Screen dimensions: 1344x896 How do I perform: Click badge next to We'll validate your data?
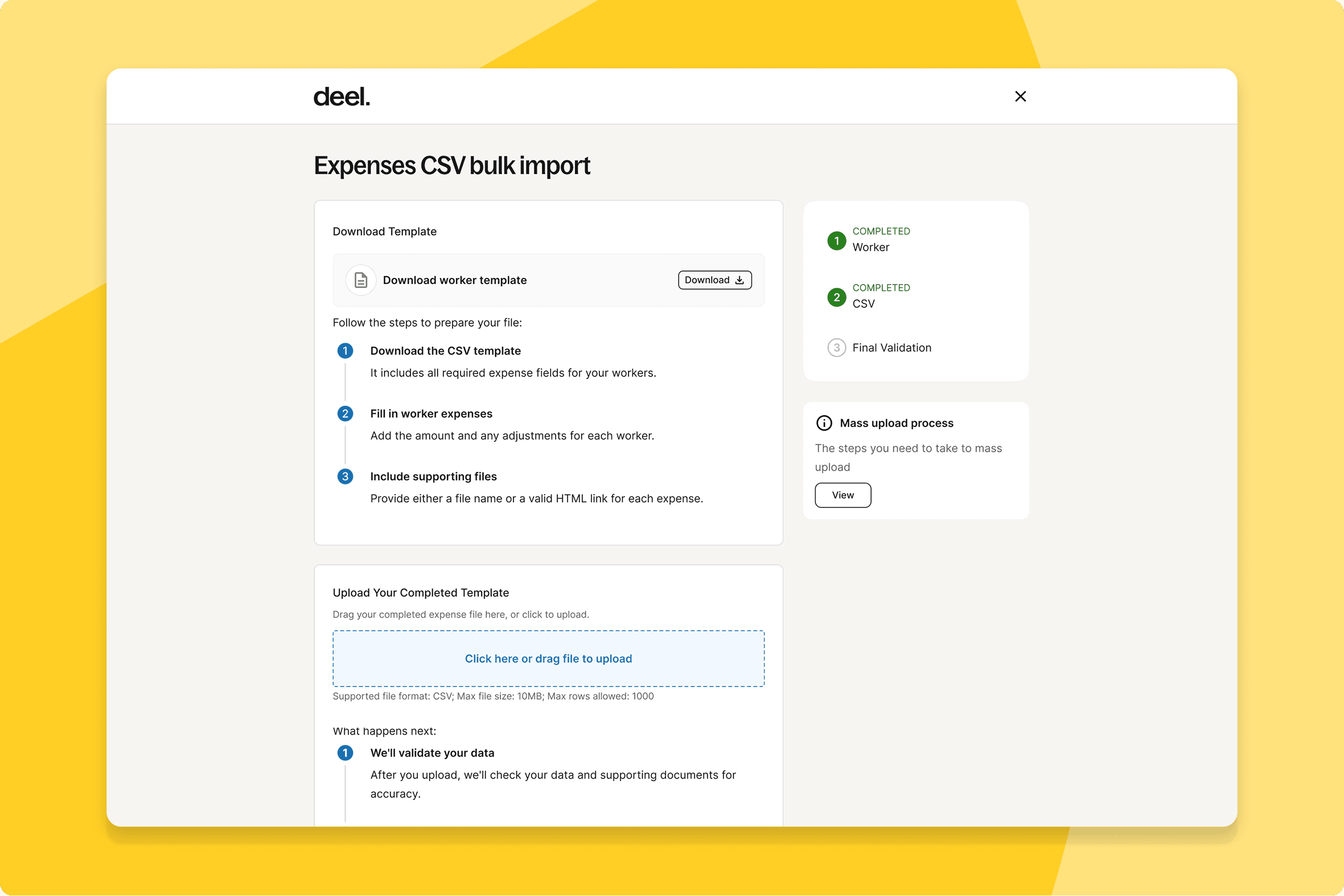pos(345,753)
